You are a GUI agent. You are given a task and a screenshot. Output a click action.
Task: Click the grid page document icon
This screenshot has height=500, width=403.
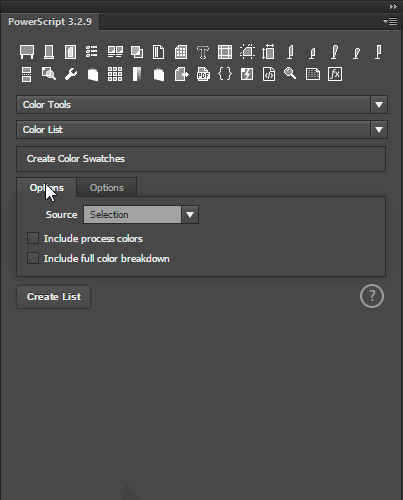[x=181, y=52]
